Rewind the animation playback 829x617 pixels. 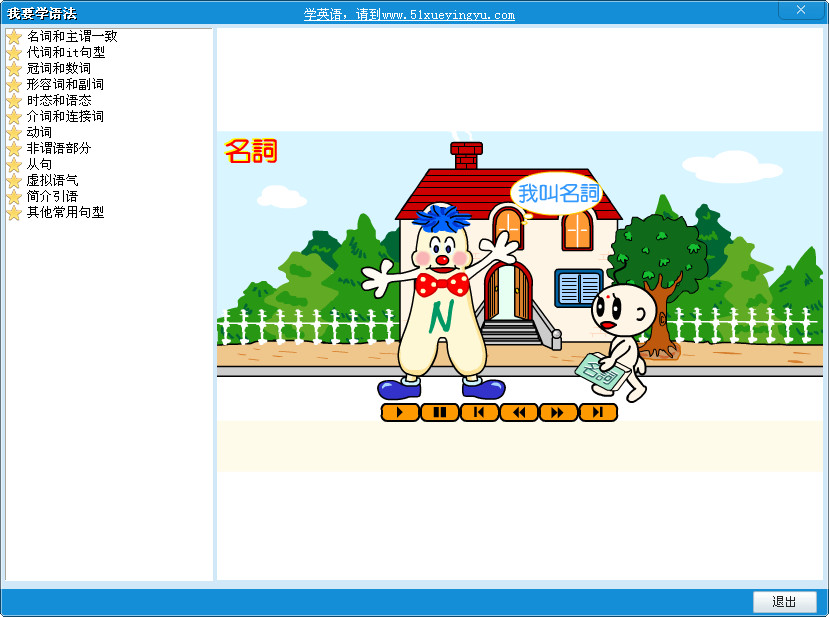tap(519, 411)
